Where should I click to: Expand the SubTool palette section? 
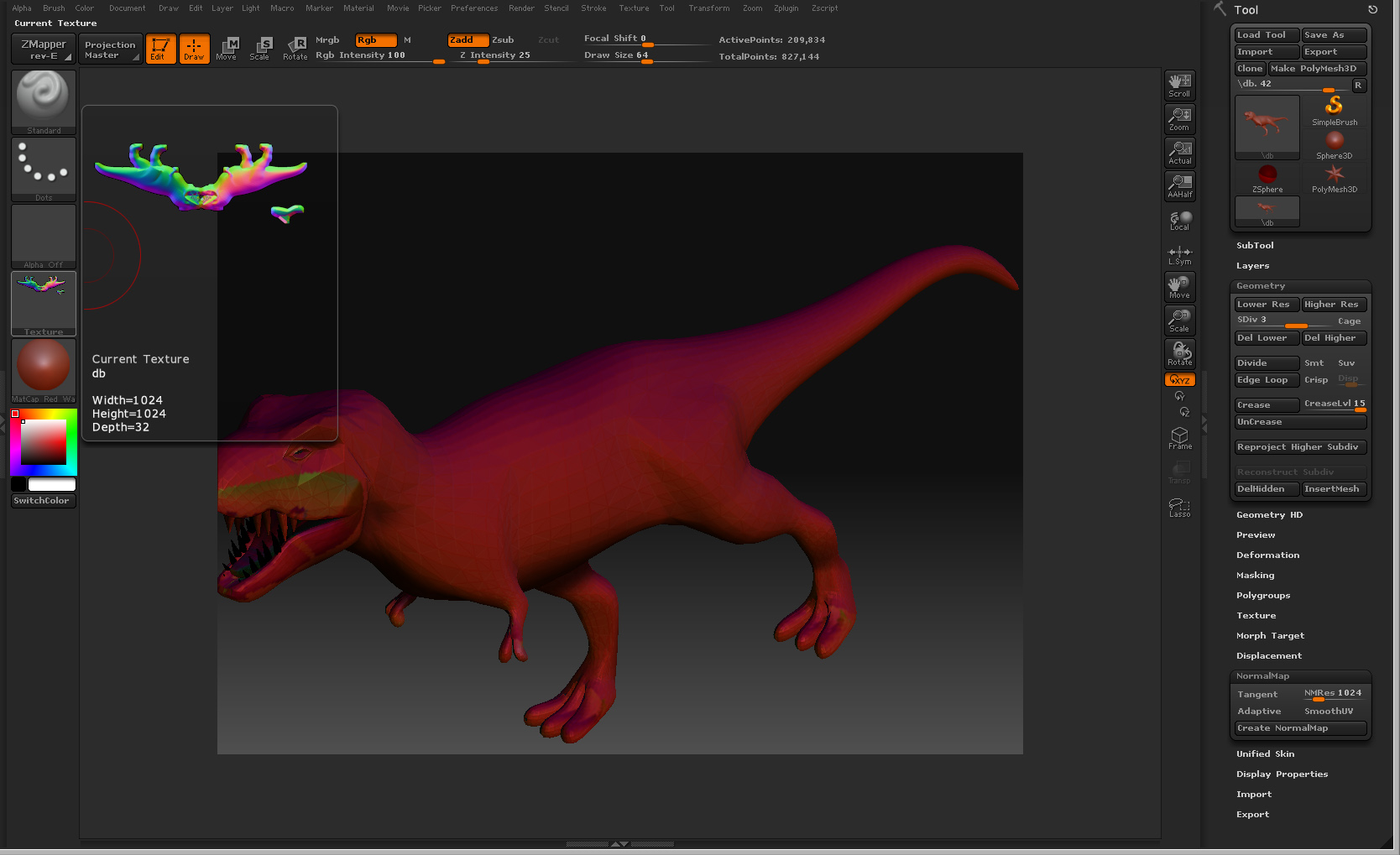1255,246
